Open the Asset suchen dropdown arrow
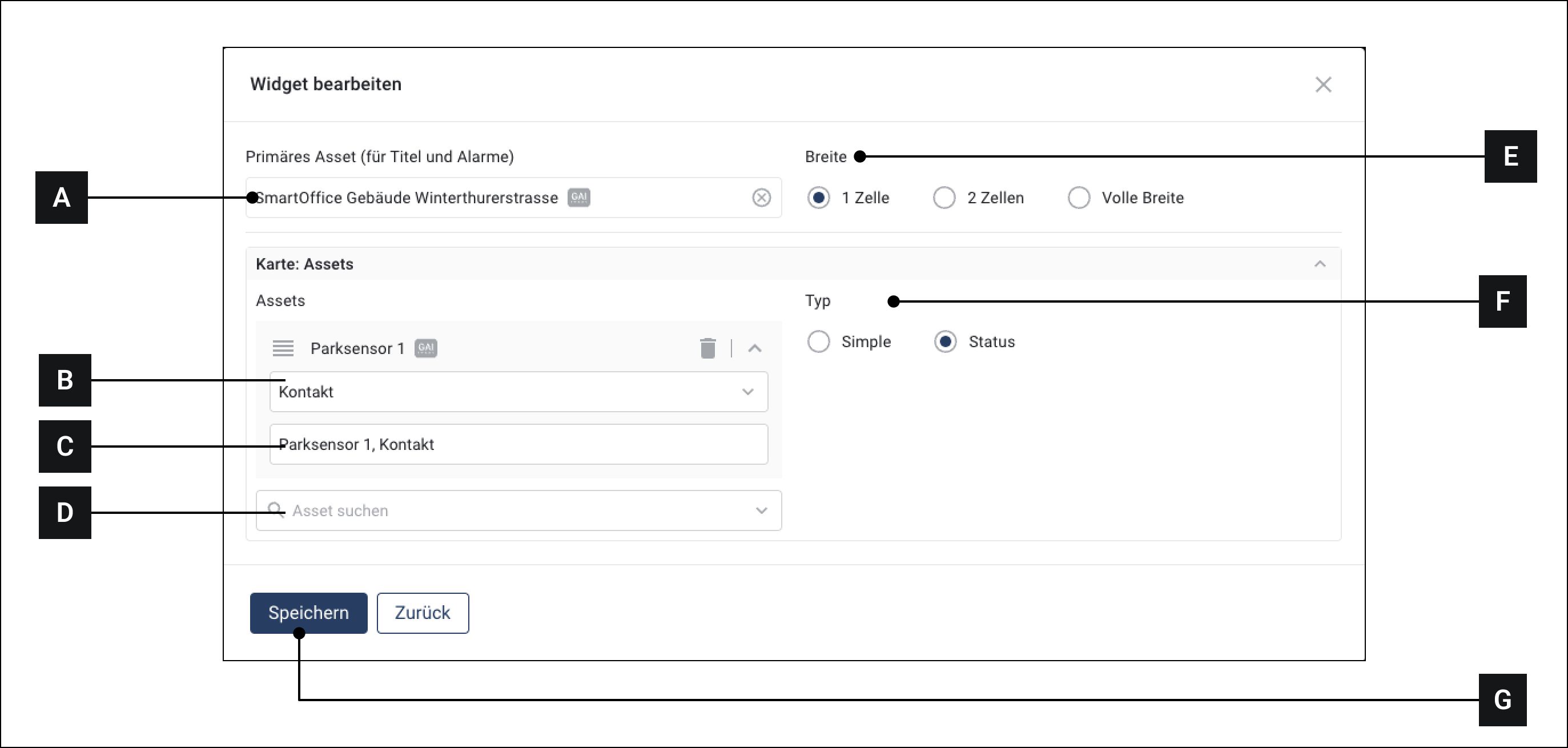This screenshot has width=1568, height=748. point(761,510)
